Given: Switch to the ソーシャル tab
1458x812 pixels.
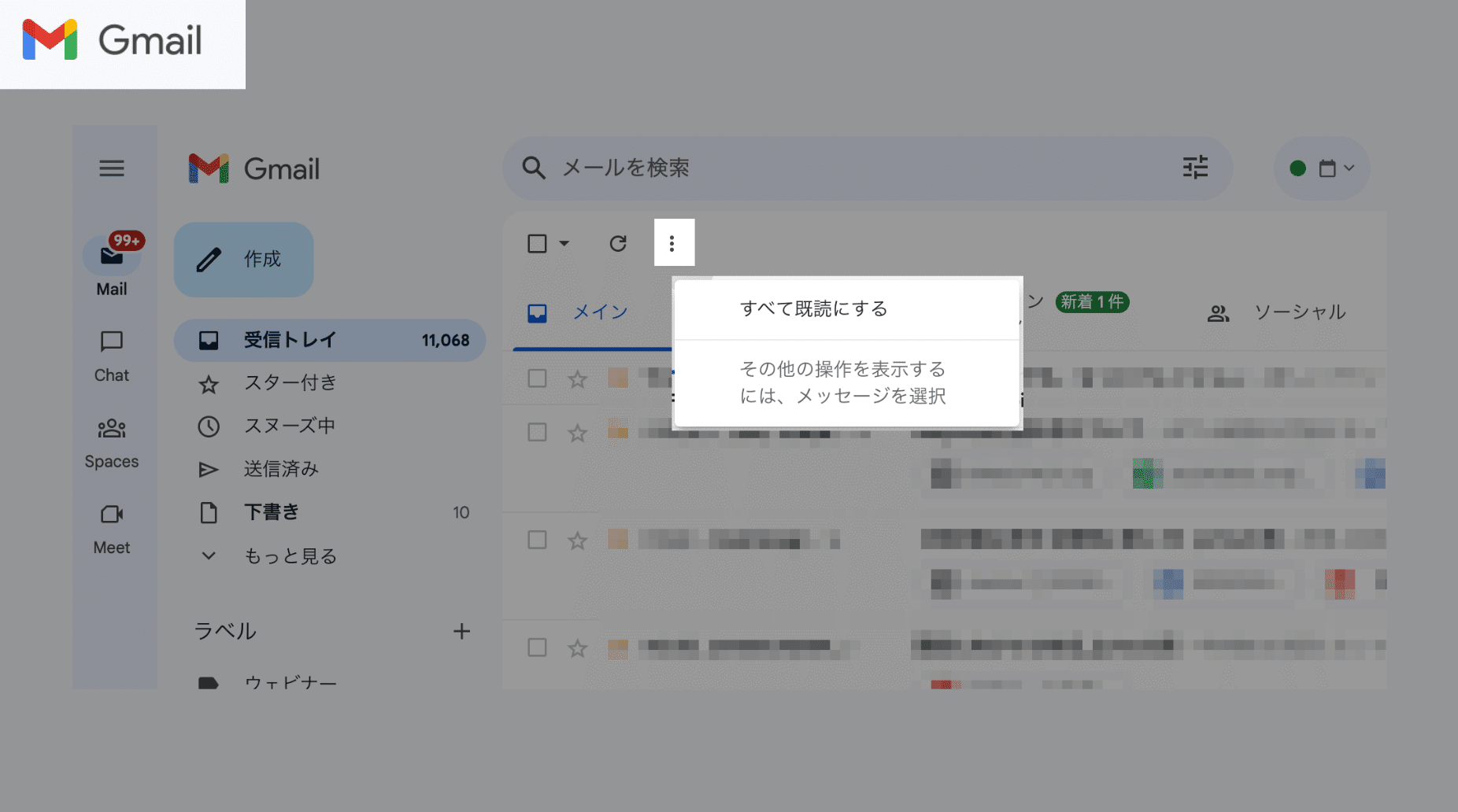Looking at the screenshot, I should [1276, 312].
